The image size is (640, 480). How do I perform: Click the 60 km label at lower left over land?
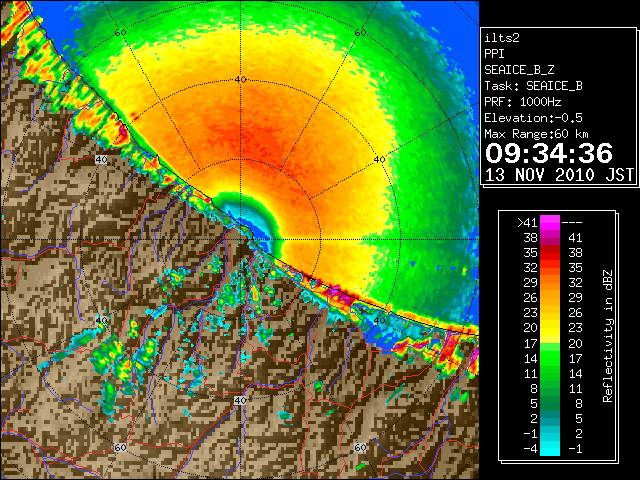120,448
